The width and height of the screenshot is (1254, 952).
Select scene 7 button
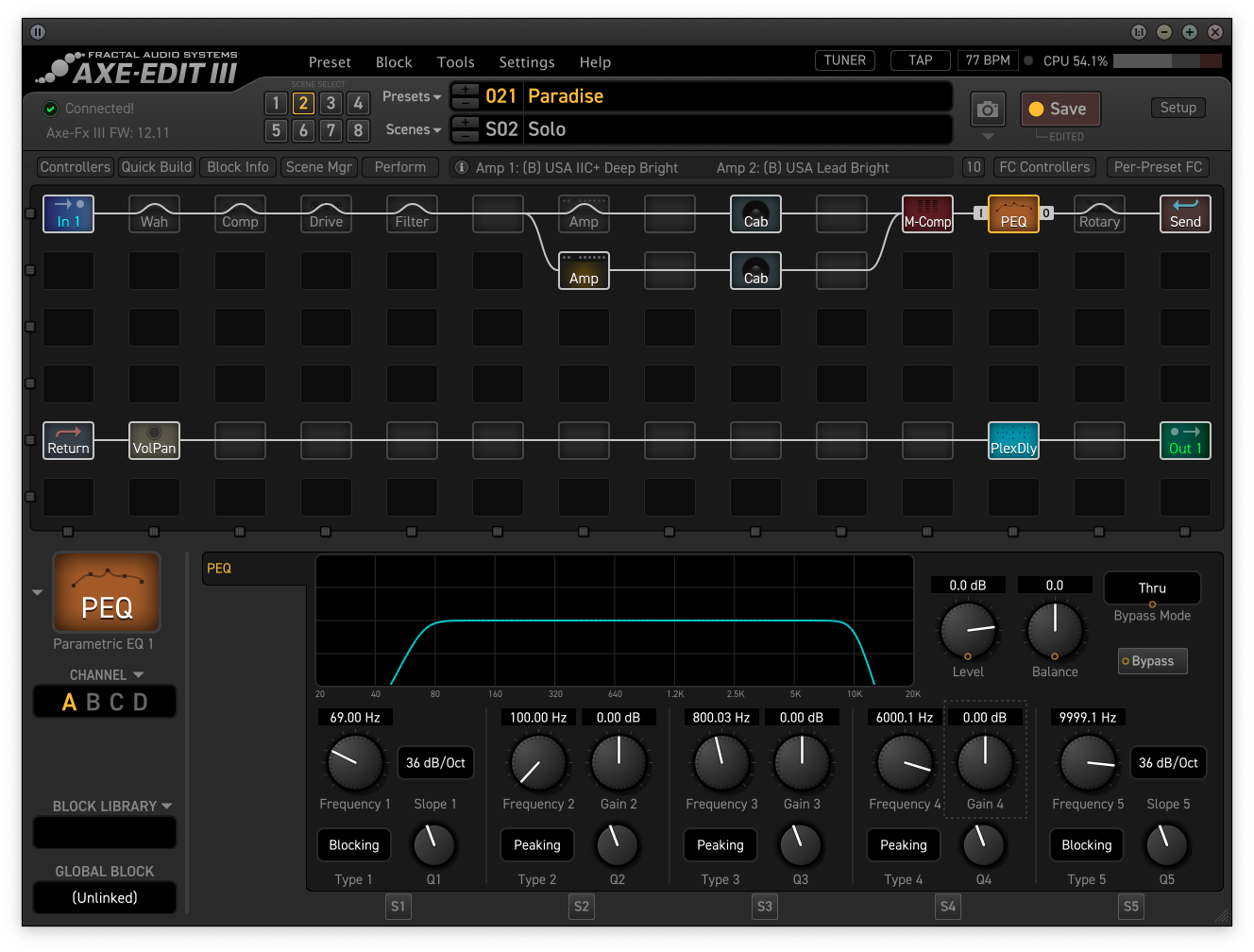pos(330,130)
